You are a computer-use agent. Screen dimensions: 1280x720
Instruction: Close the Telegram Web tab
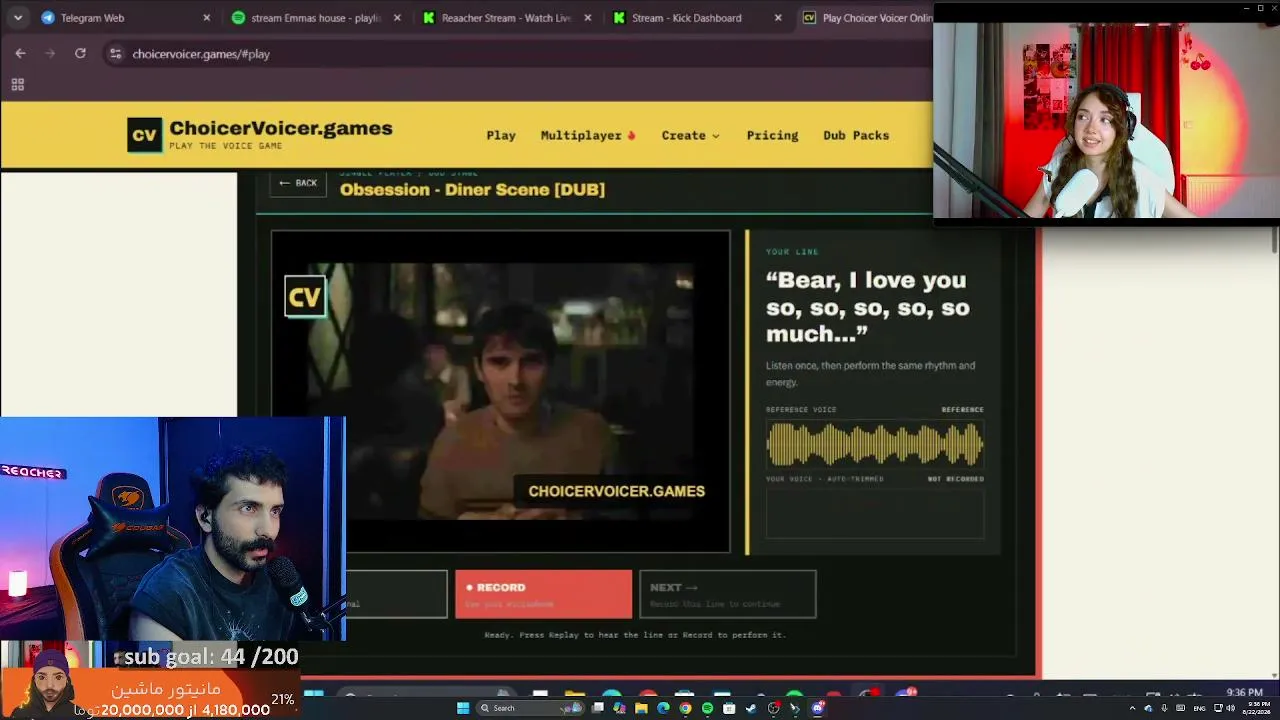pos(207,18)
